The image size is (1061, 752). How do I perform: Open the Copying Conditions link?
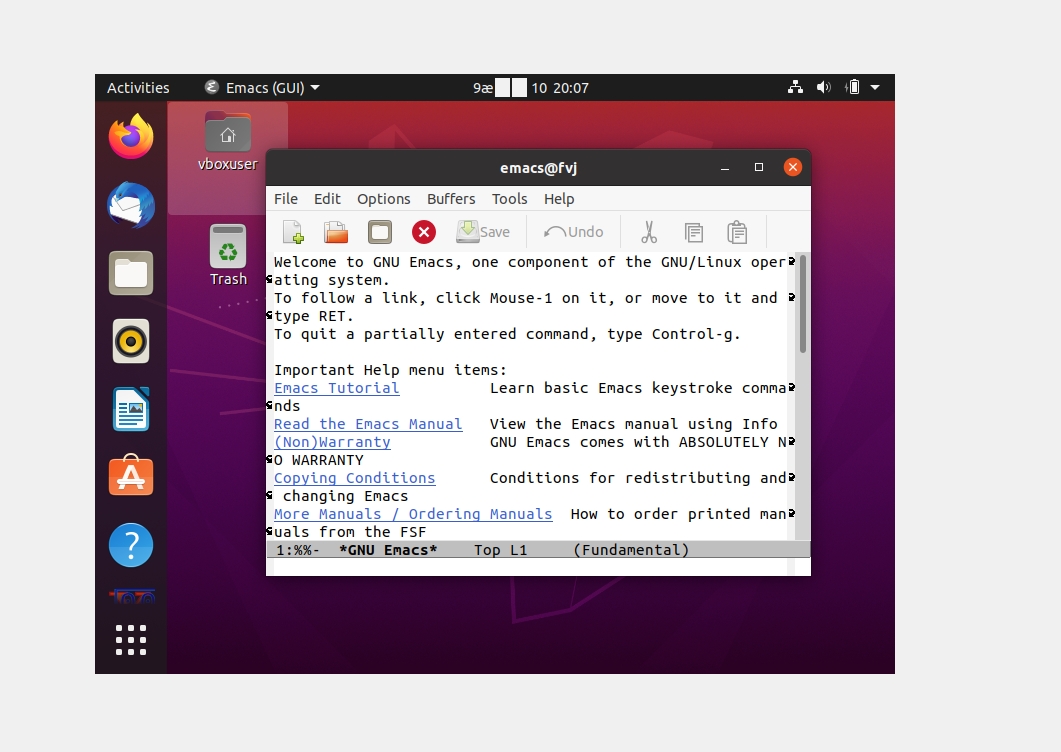355,478
